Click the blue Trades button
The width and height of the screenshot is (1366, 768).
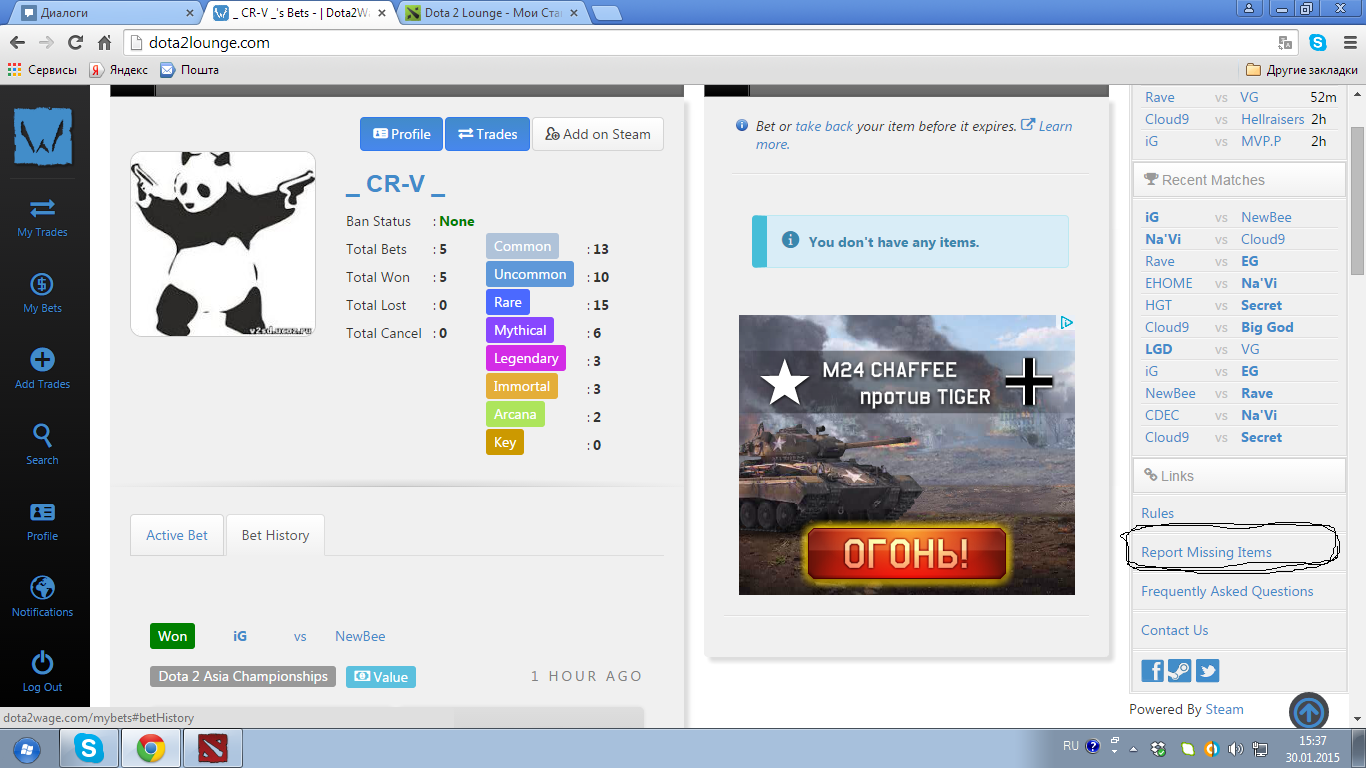[x=487, y=134]
